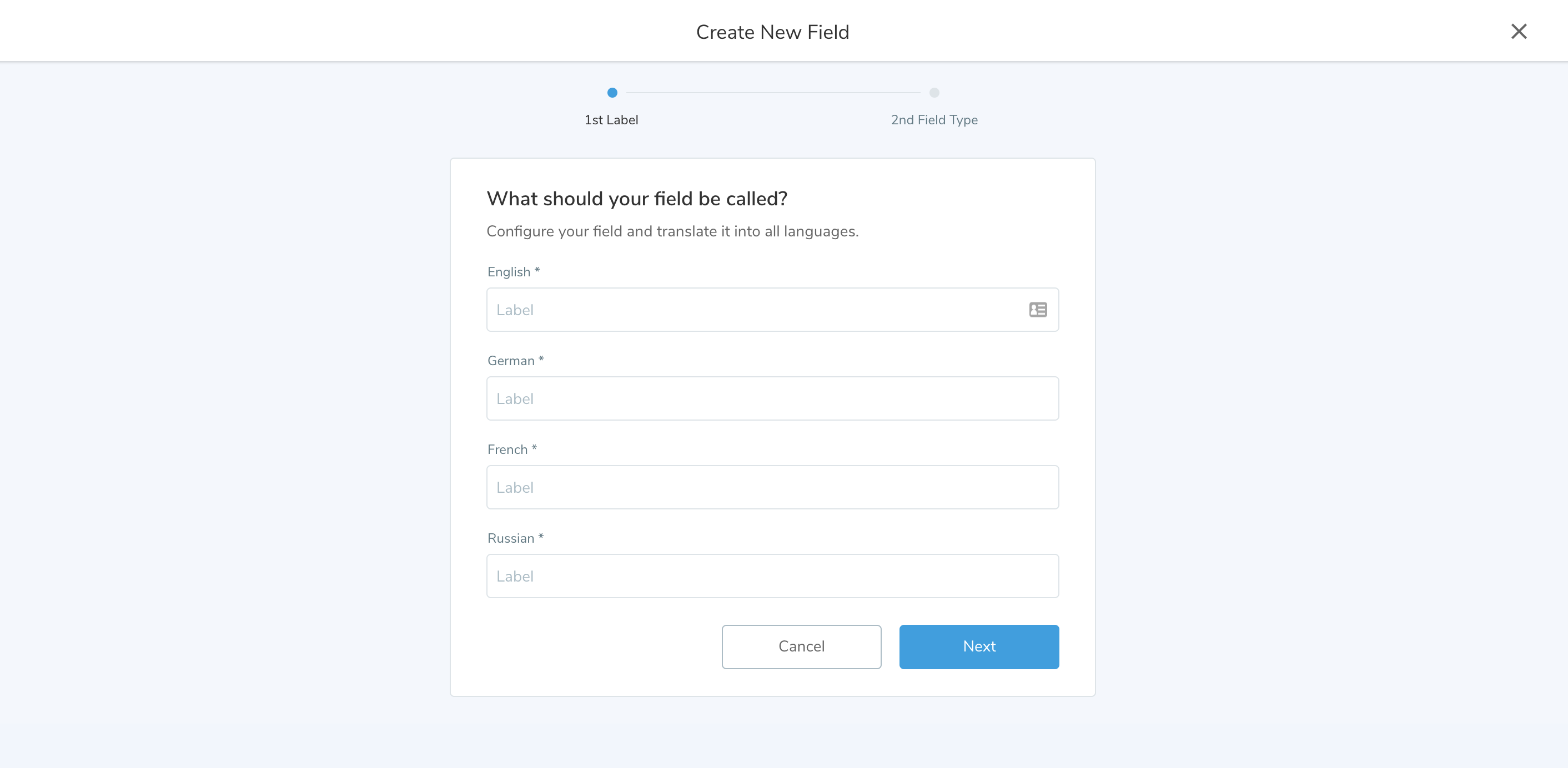Viewport: 1568px width, 768px height.
Task: Click the "Create New Field" title
Action: click(772, 32)
